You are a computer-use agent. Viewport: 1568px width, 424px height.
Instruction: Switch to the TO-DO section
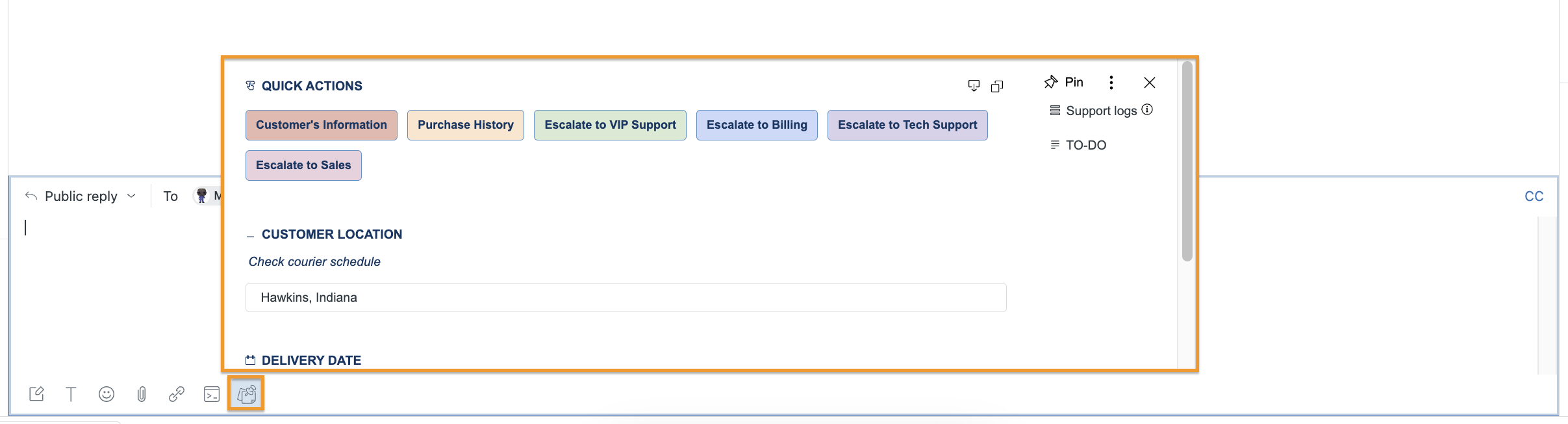1078,145
